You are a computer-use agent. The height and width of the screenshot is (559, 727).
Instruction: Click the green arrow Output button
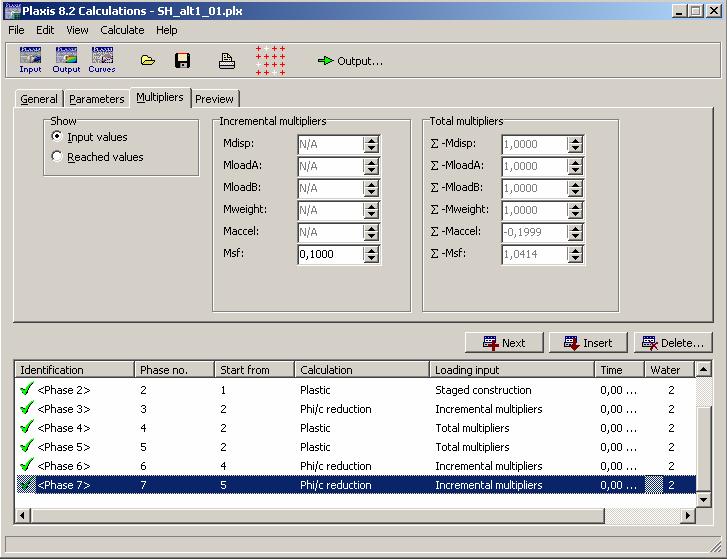pos(350,61)
